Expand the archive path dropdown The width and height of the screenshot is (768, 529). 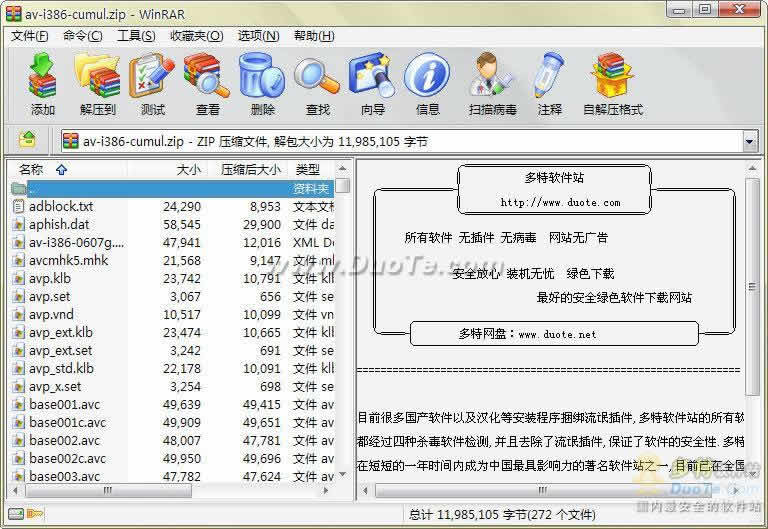point(749,142)
